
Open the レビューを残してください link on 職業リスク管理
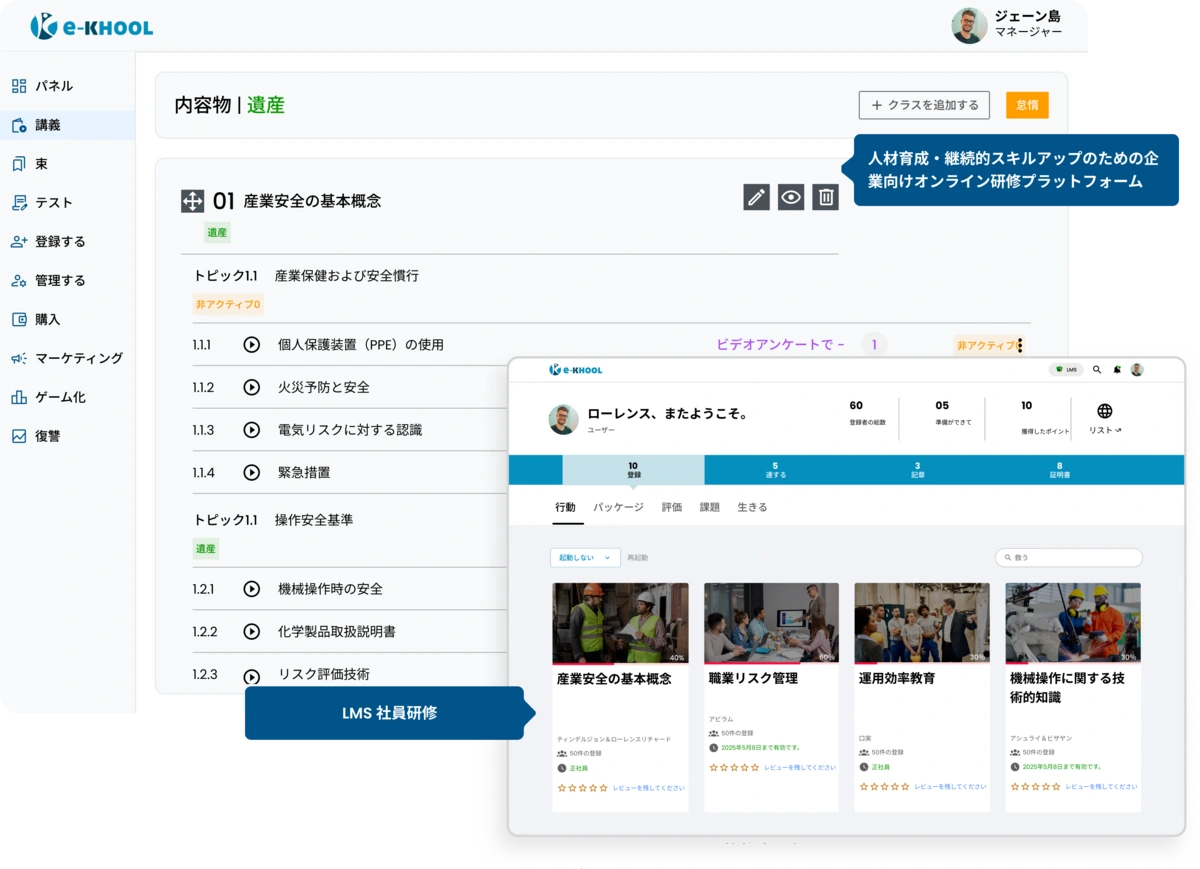pos(800,767)
